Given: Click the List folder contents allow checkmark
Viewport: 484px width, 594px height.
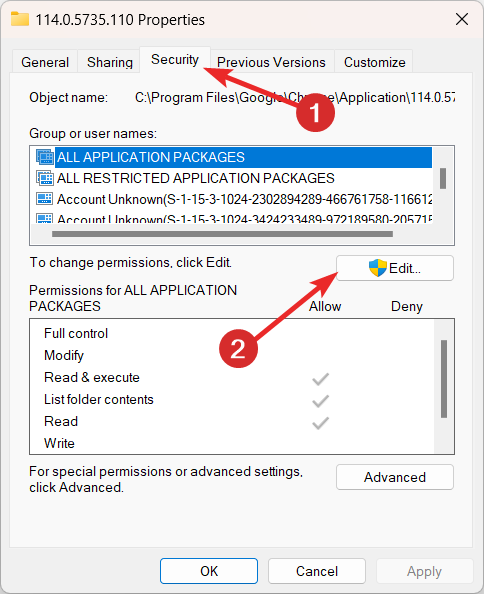Looking at the screenshot, I should (320, 401).
